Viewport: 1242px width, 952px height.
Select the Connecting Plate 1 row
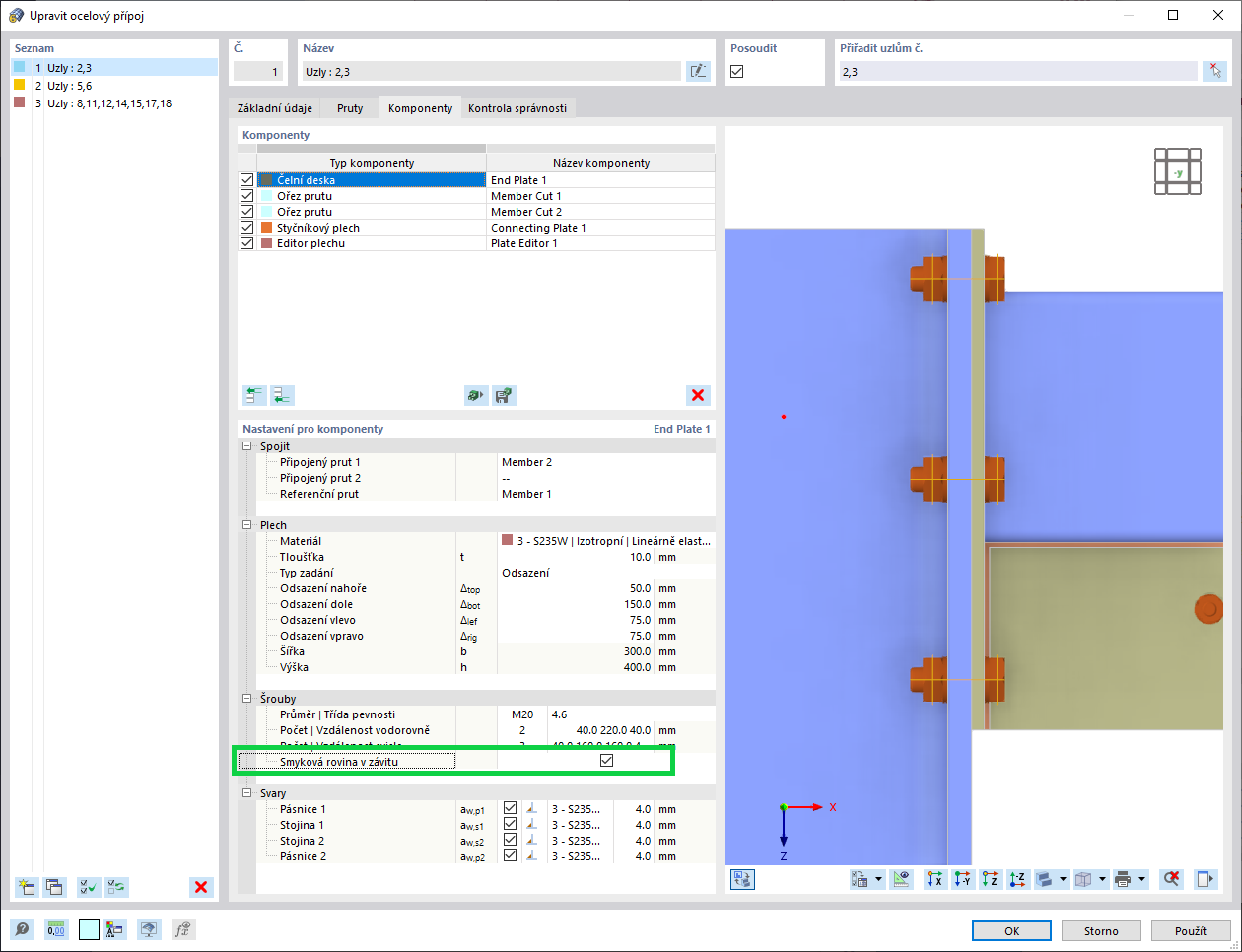(477, 228)
